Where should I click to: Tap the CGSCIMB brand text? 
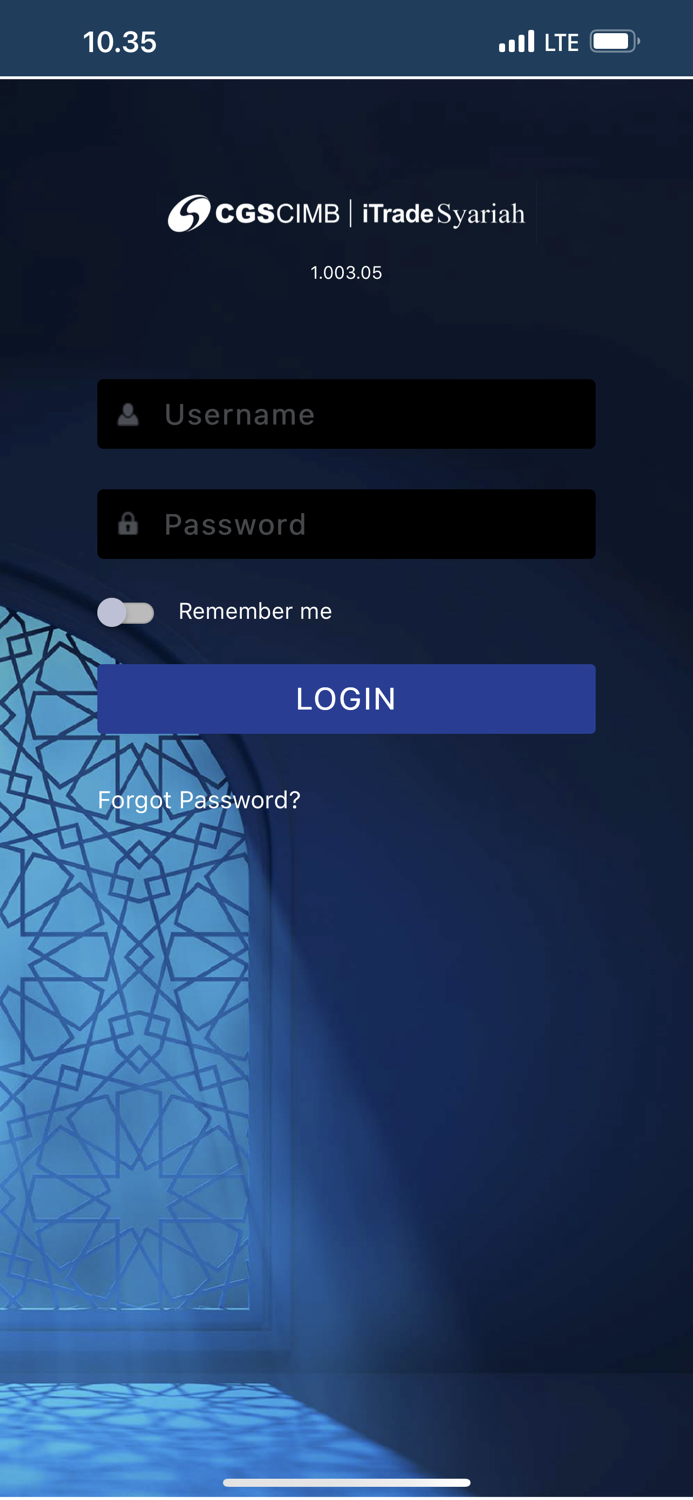(278, 213)
